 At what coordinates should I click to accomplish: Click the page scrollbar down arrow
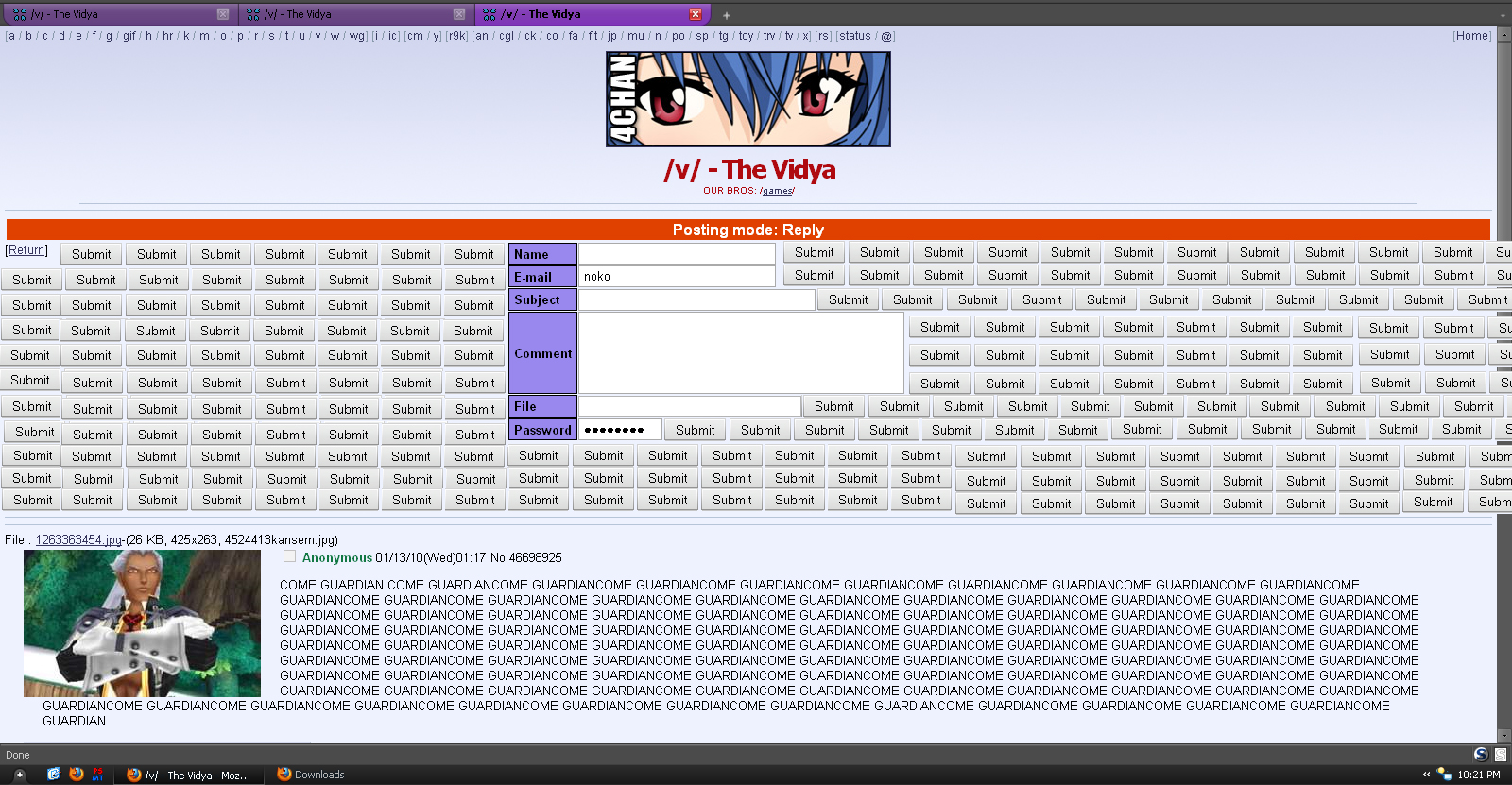click(x=1503, y=736)
